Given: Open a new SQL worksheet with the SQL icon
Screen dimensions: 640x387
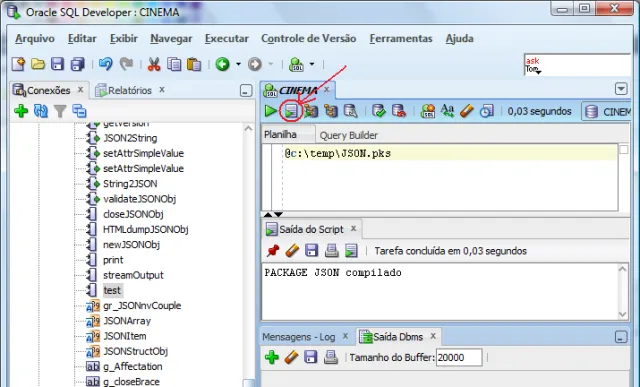Looking at the screenshot, I should pos(296,64).
